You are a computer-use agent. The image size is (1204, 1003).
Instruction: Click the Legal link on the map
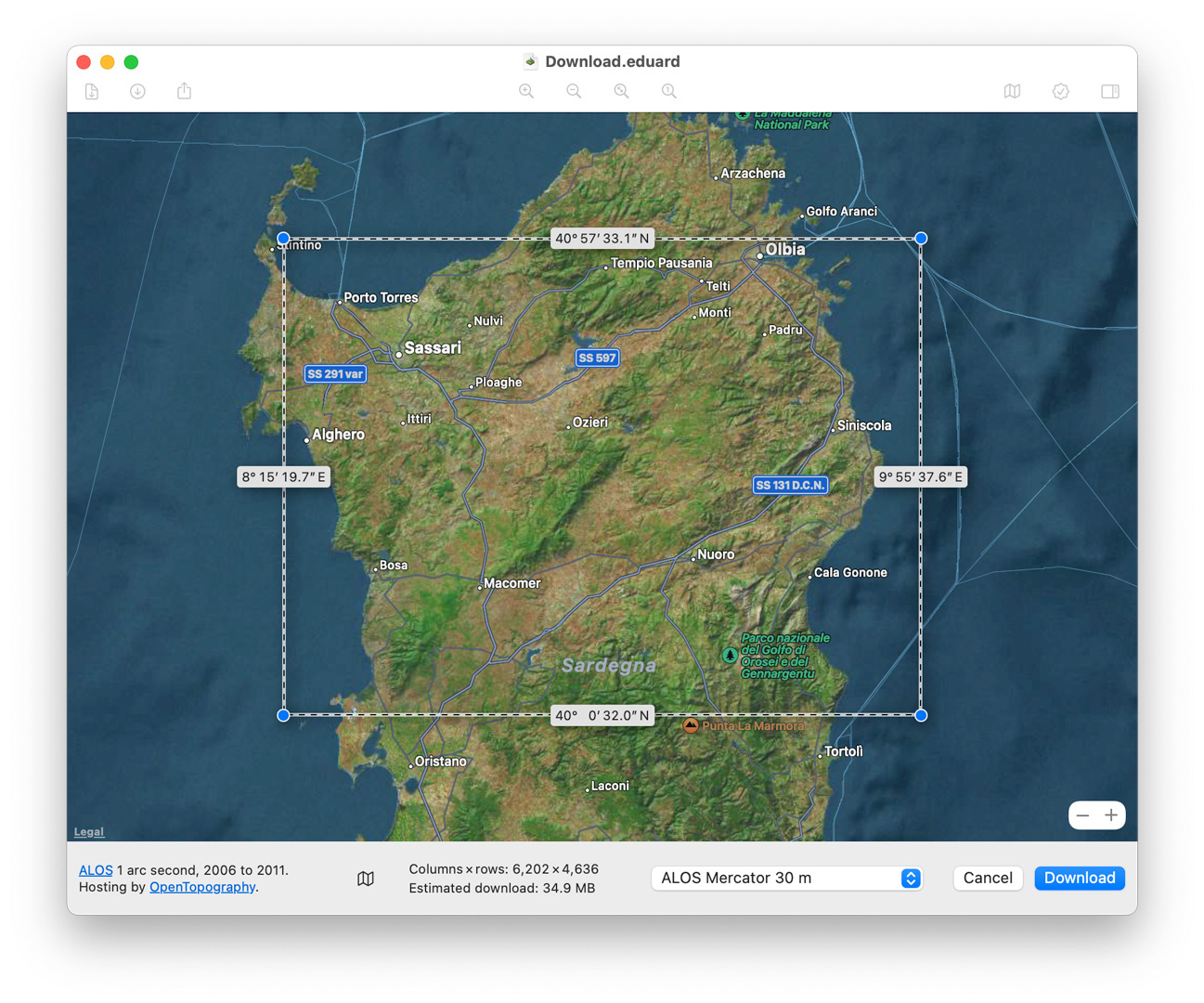coord(88,831)
